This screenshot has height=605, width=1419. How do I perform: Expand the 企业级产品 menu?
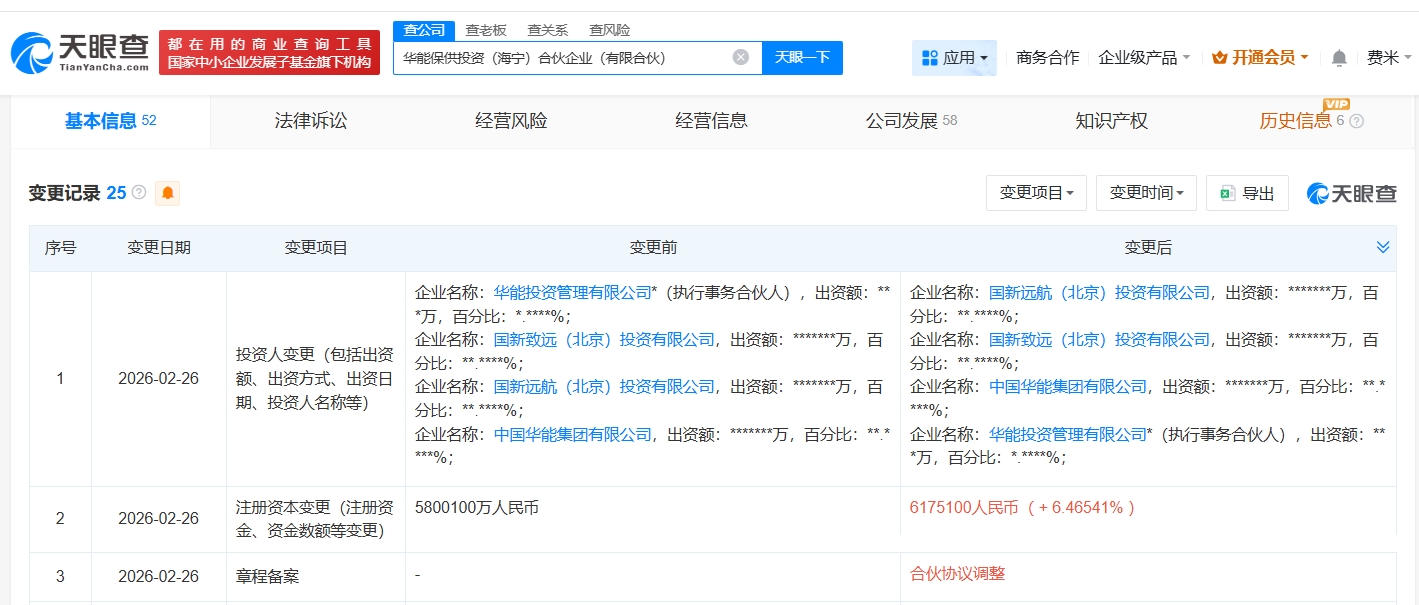1144,58
